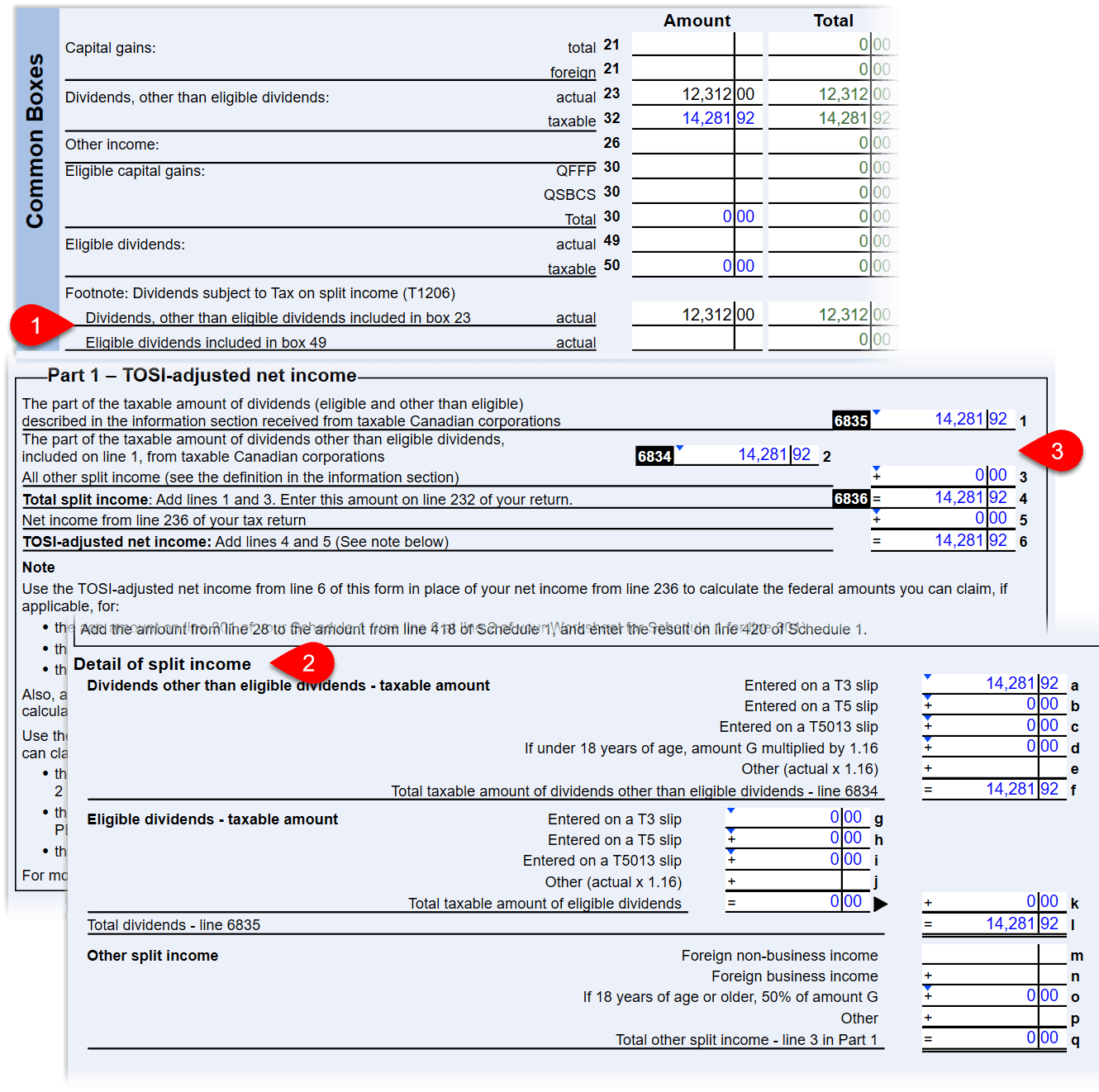Click the black arrow pointing to line k
This screenshot has height=1092, width=1099.
(x=881, y=904)
